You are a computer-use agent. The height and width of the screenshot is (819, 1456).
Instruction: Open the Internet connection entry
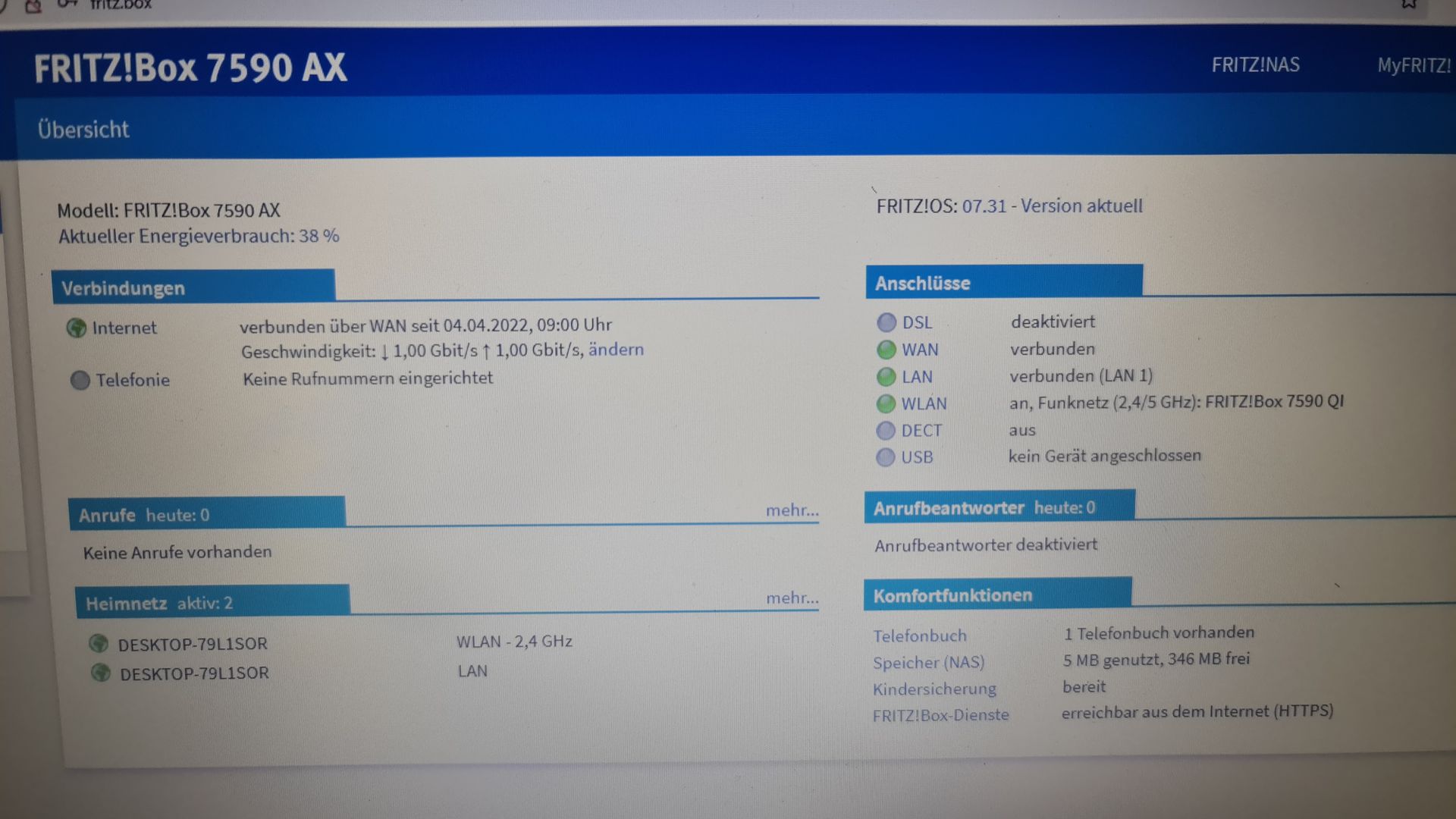click(x=124, y=328)
